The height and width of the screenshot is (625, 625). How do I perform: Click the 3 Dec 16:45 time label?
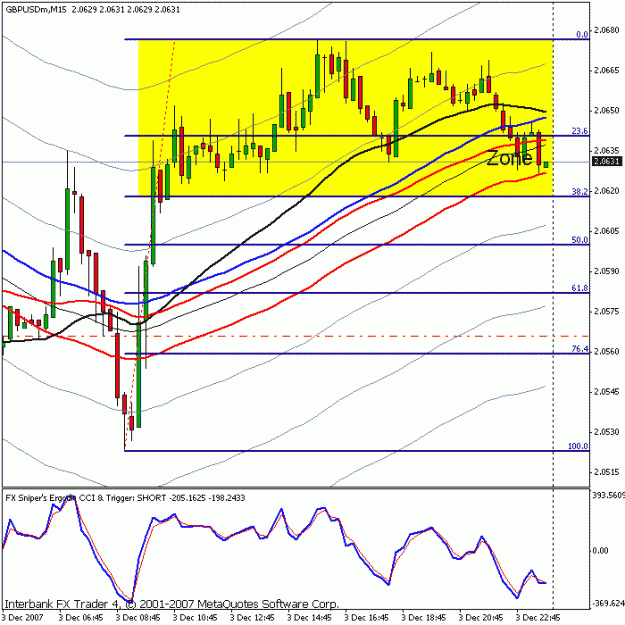point(366,618)
